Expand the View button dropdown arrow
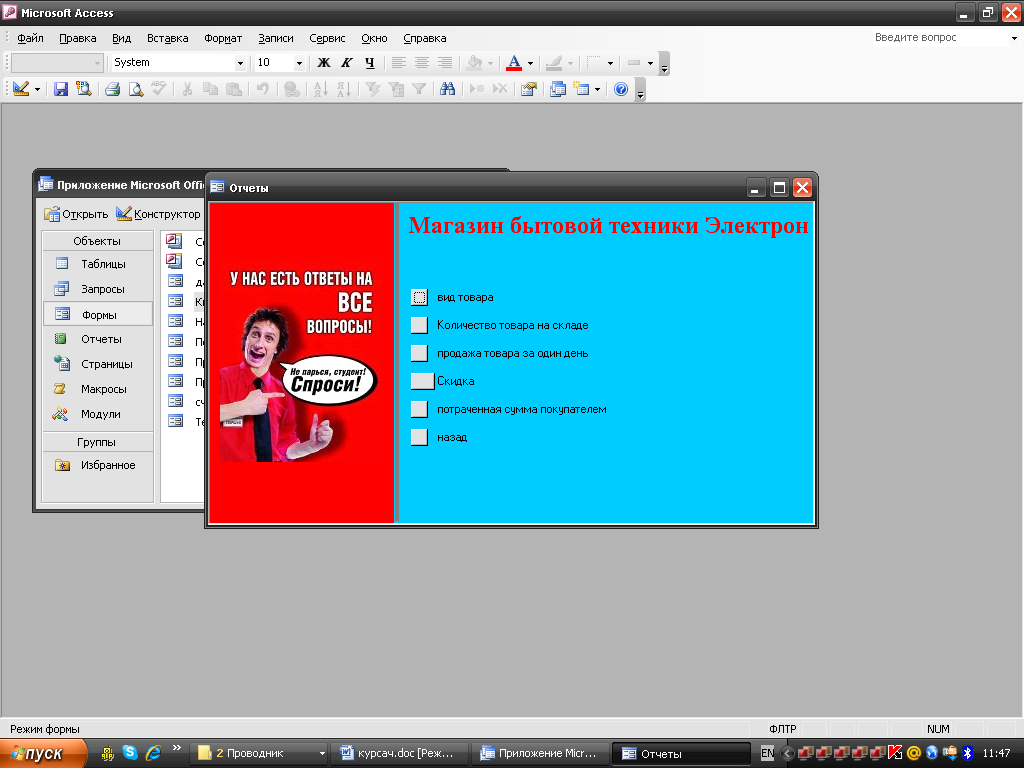This screenshot has width=1024, height=768. (37, 89)
